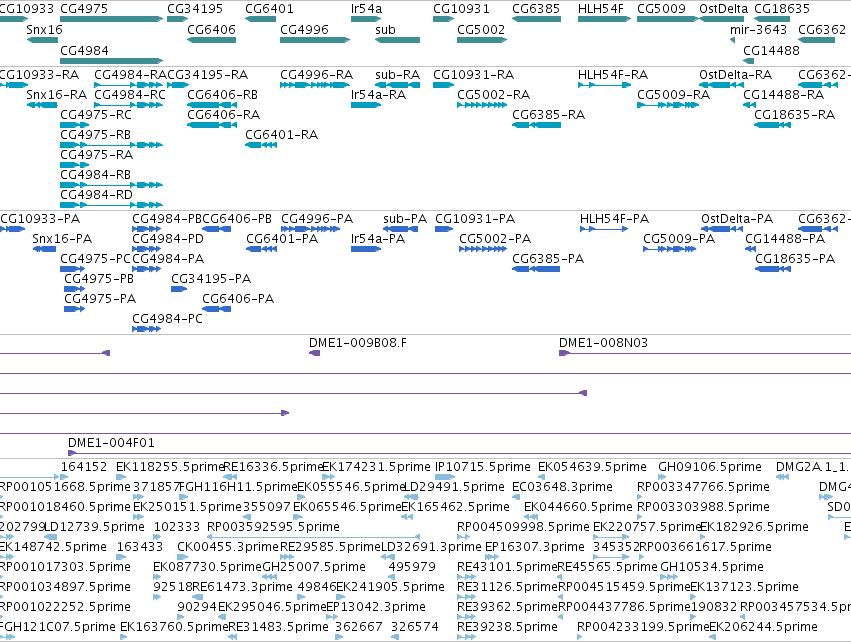Open protein CG4984-PD label
Image resolution: width=851 pixels, height=642 pixels.
click(168, 239)
